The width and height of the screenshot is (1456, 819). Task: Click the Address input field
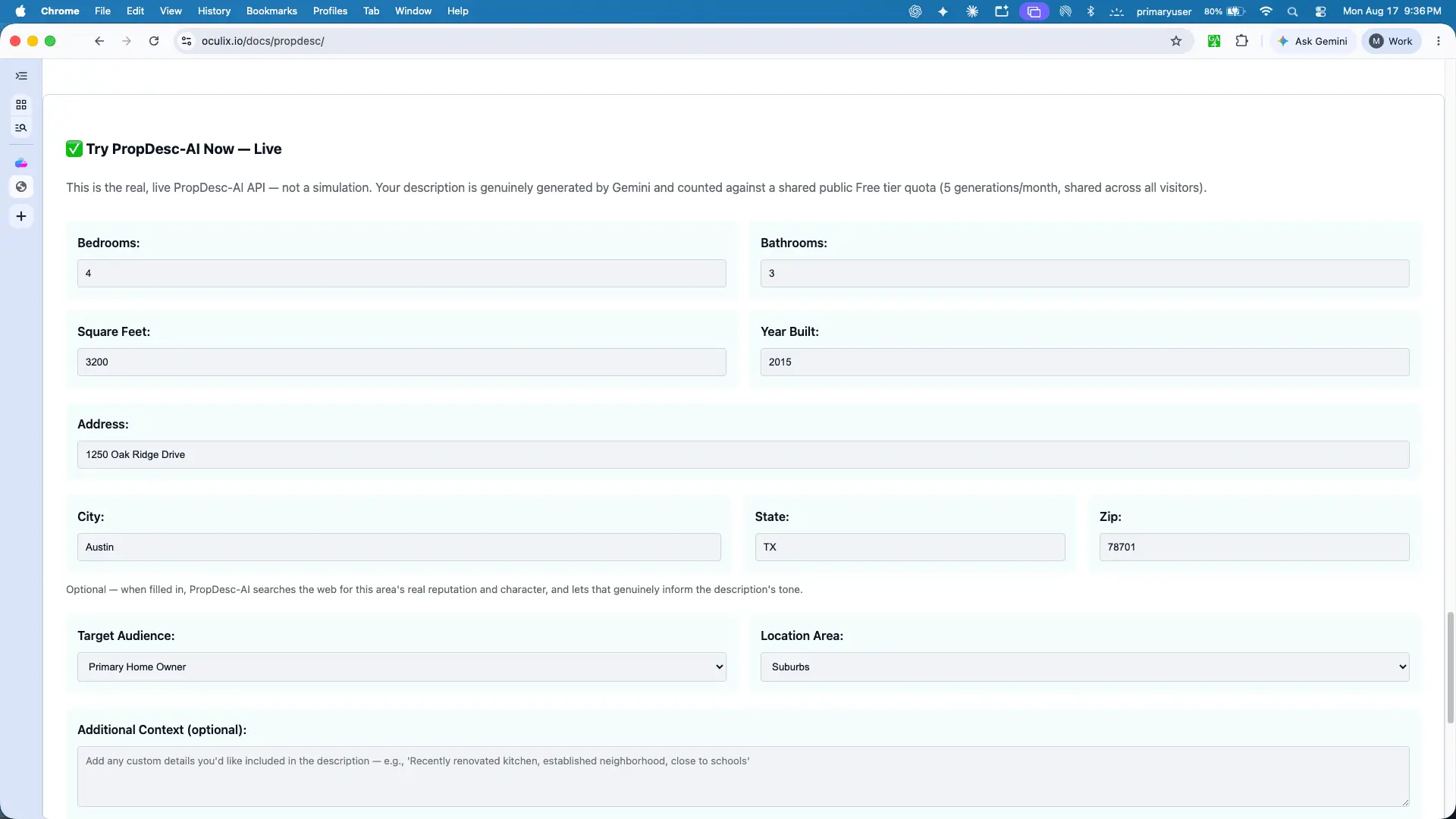pyautogui.click(x=743, y=455)
